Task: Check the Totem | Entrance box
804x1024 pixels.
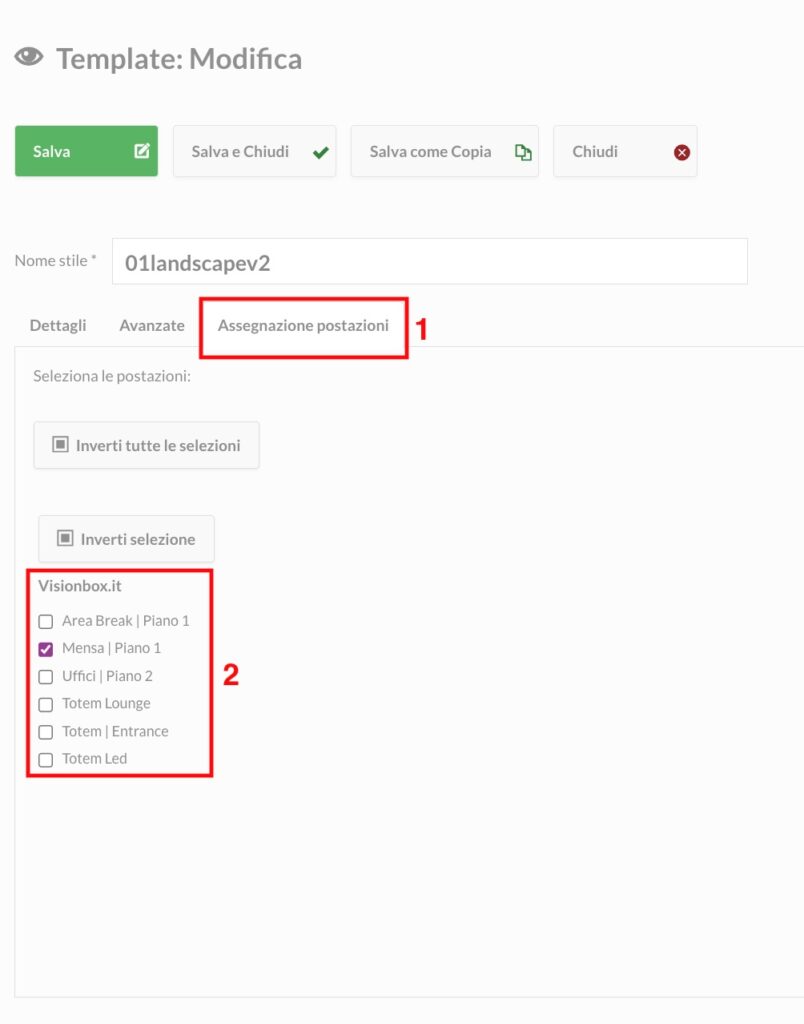Action: pyautogui.click(x=46, y=732)
